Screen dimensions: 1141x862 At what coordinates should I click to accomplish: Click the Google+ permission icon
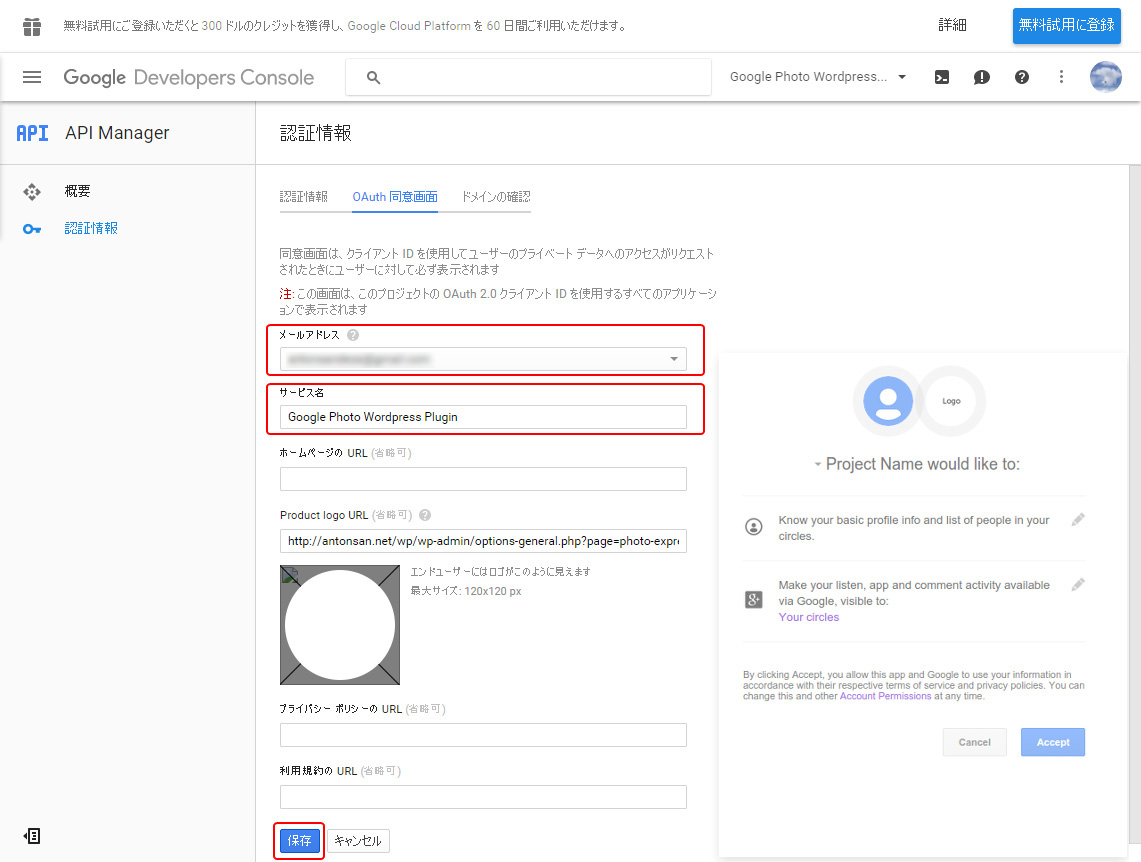(x=754, y=599)
